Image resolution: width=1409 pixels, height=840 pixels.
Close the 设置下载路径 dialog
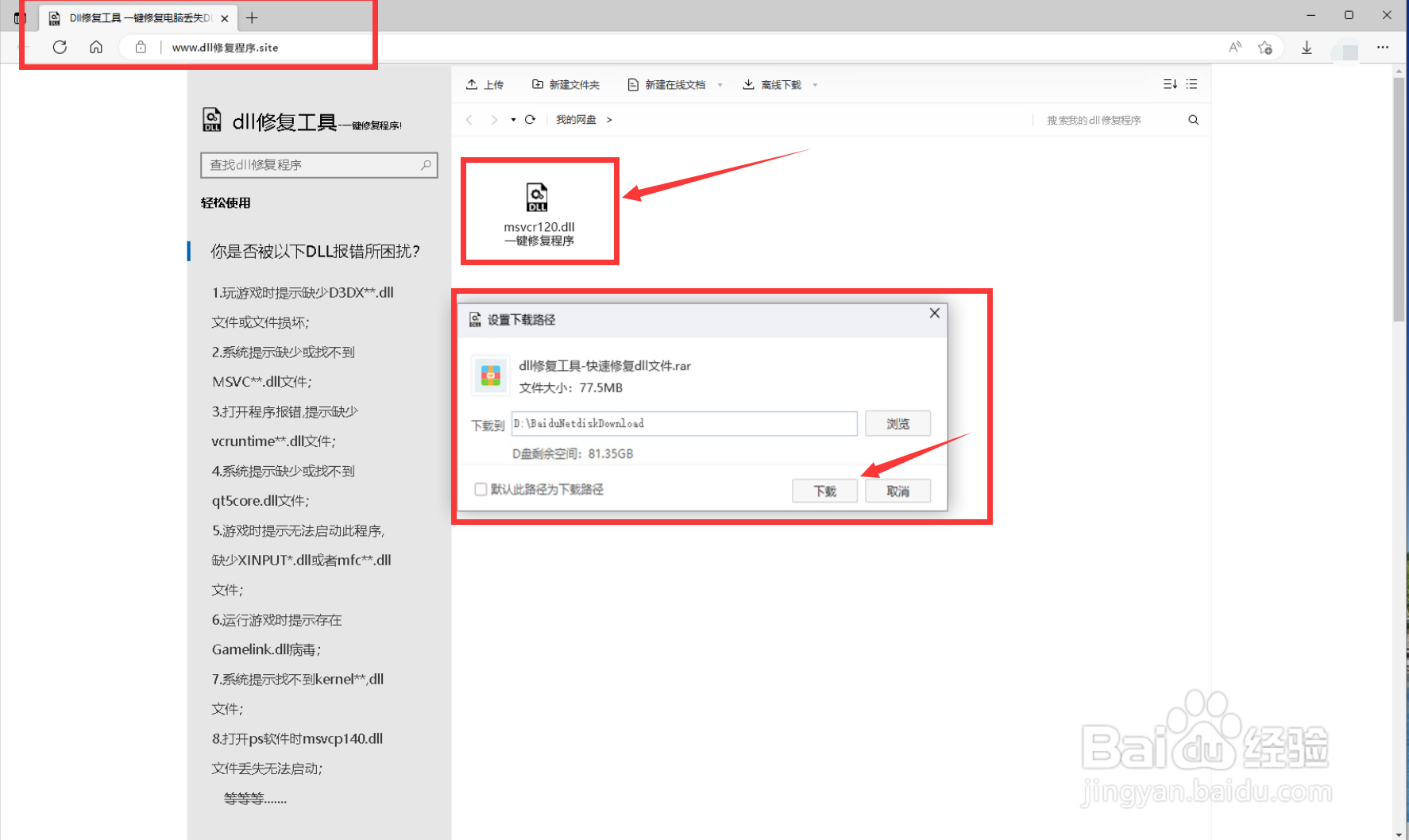934,314
